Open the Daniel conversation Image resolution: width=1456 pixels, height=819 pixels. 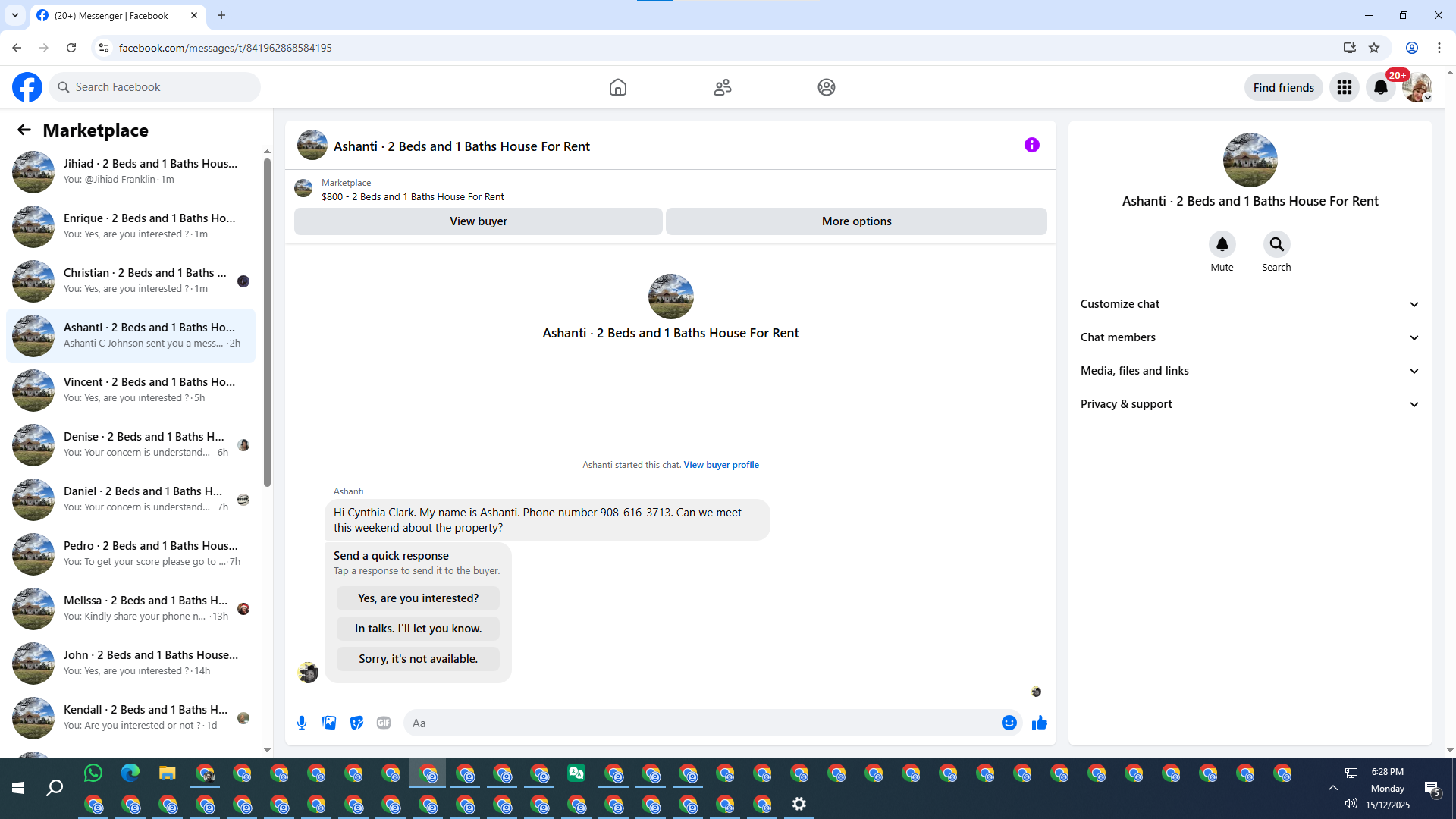coord(130,499)
